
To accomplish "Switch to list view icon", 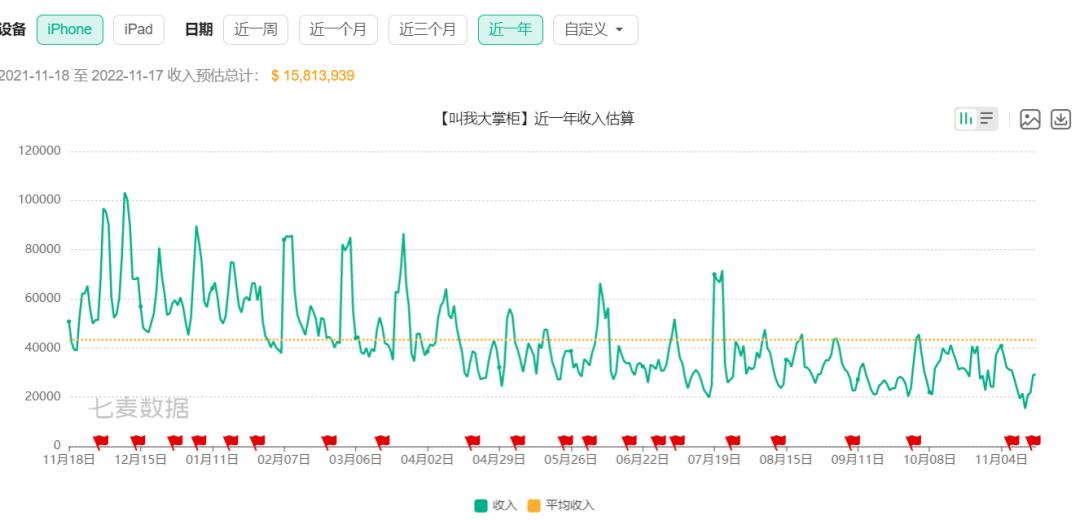I will (x=987, y=119).
